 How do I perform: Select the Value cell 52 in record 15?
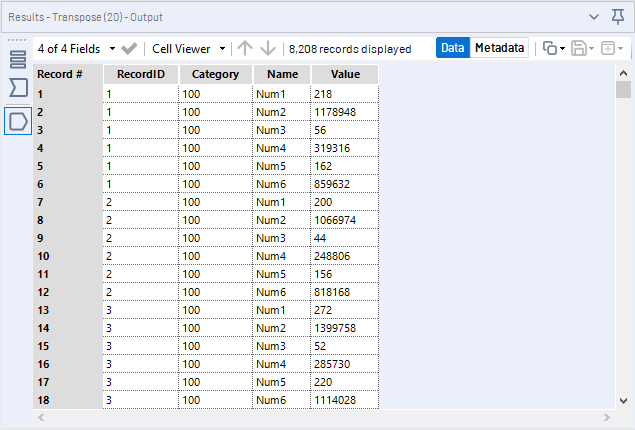click(x=345, y=346)
